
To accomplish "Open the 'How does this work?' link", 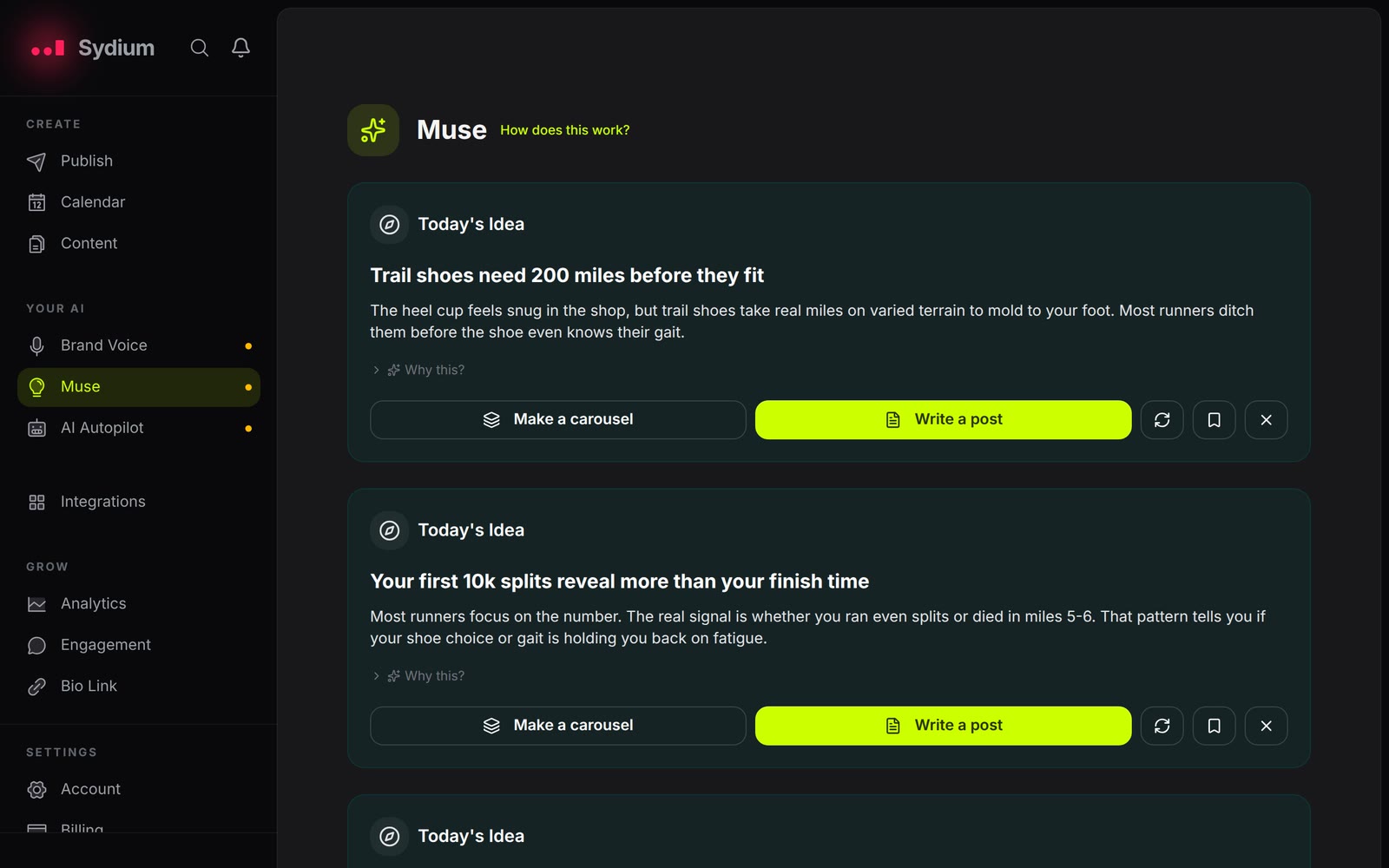I will pos(565,130).
